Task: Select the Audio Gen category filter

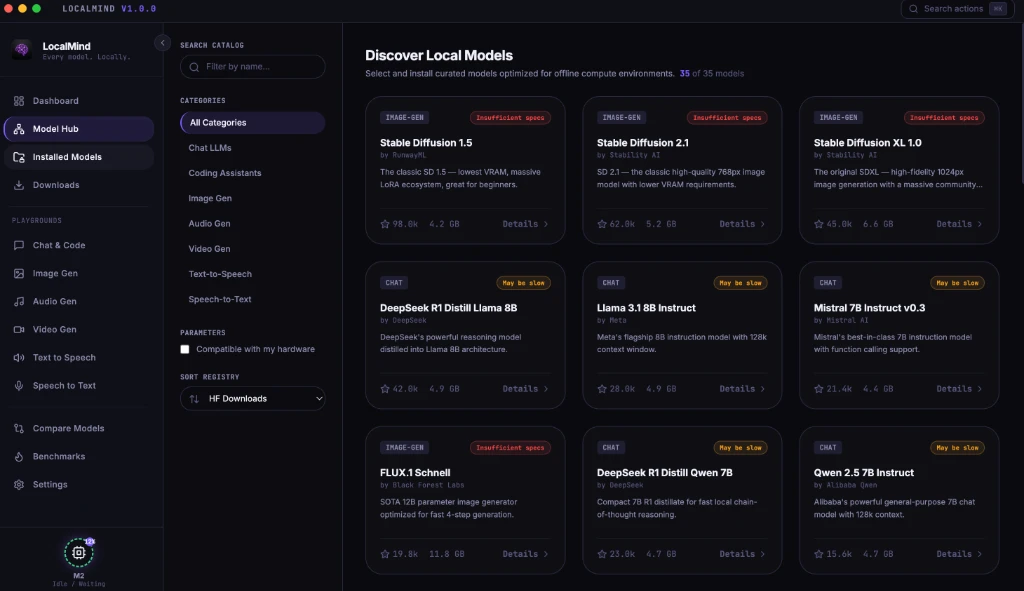Action: (x=209, y=223)
